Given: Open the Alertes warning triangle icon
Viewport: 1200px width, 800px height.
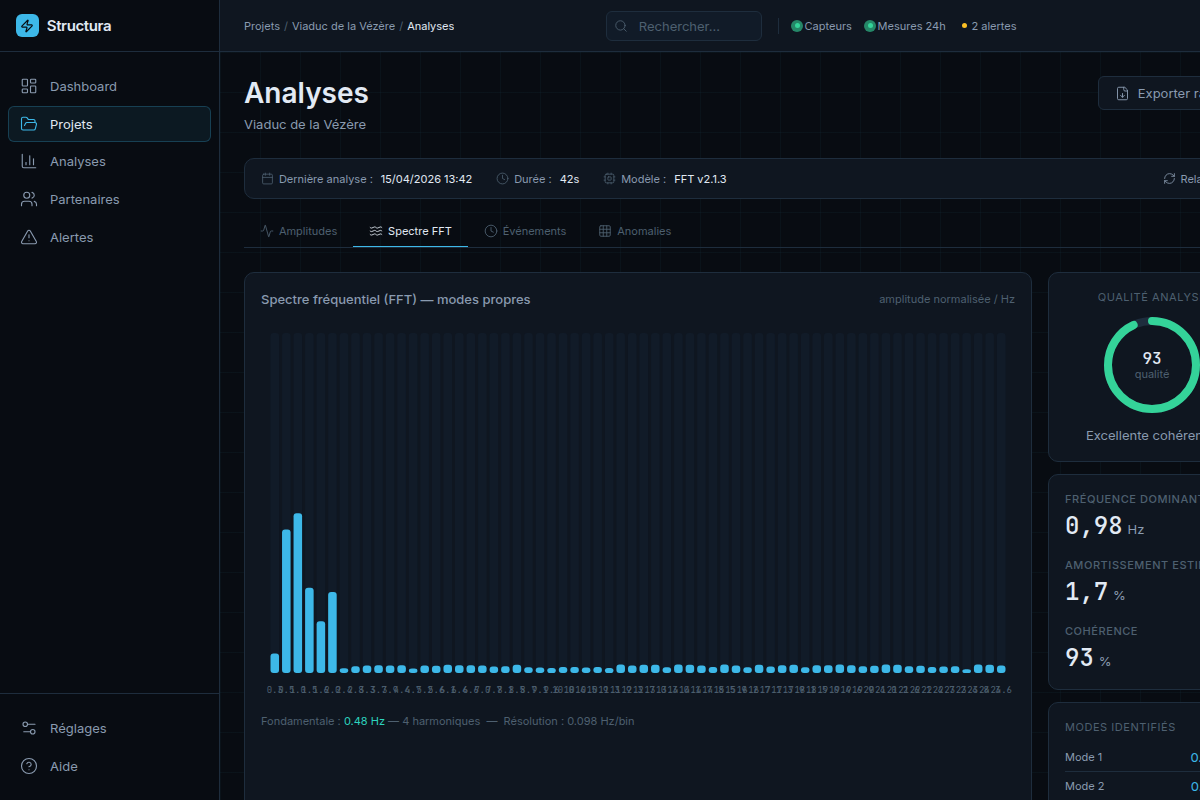Looking at the screenshot, I should [29, 237].
